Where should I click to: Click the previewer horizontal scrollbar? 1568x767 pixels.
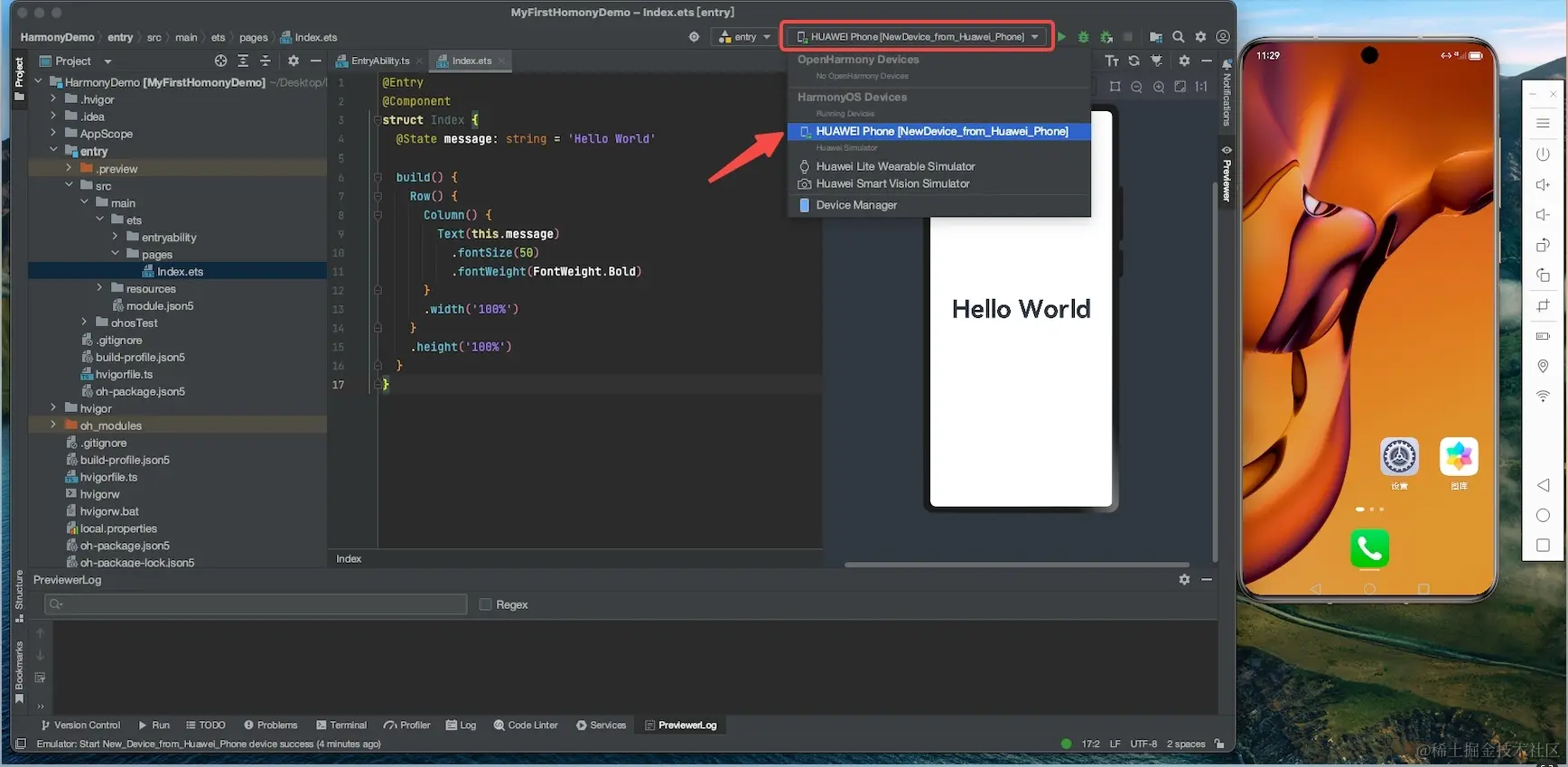1016,565
